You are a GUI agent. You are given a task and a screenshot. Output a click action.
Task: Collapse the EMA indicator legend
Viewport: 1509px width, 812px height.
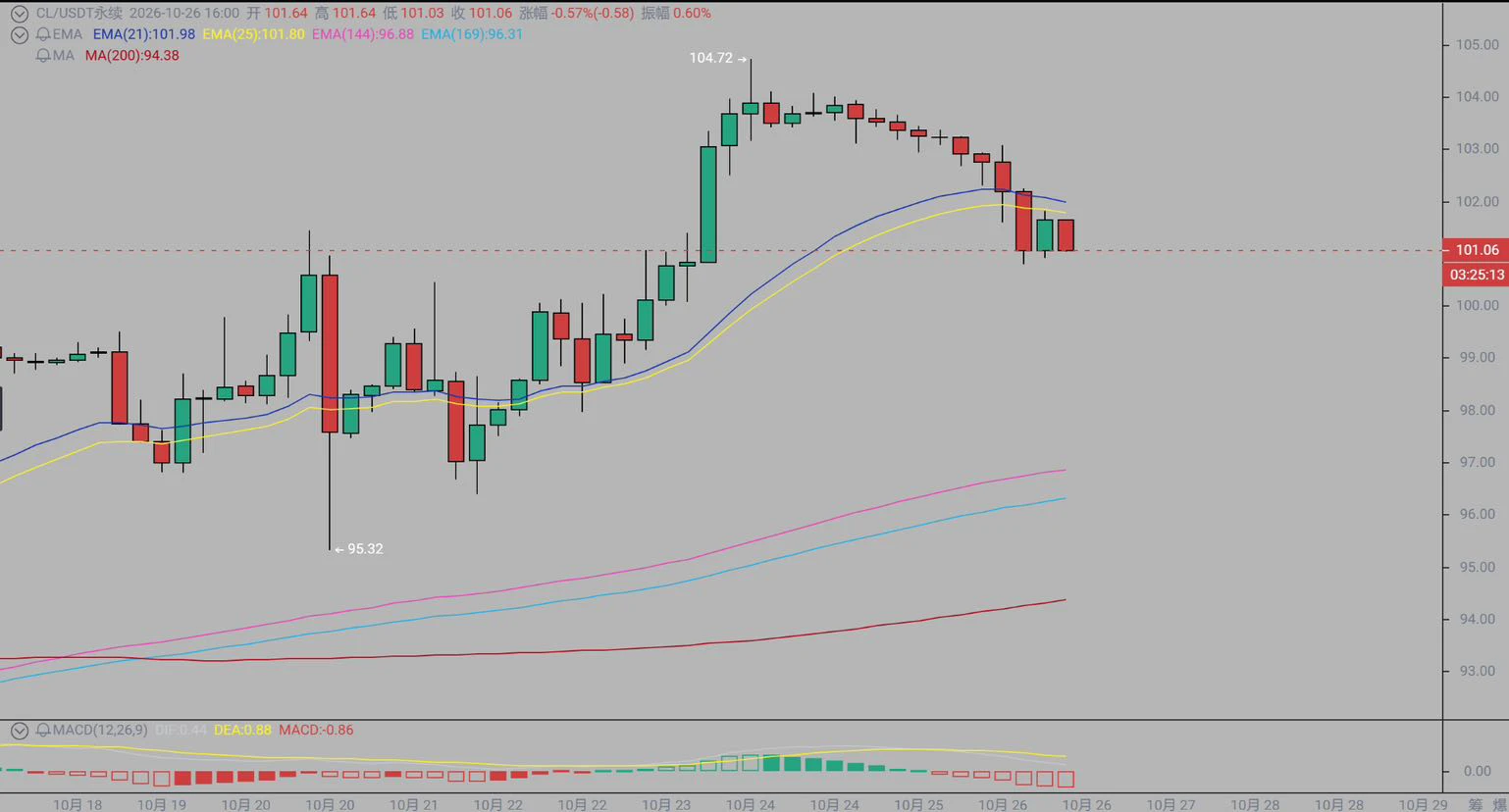click(19, 34)
